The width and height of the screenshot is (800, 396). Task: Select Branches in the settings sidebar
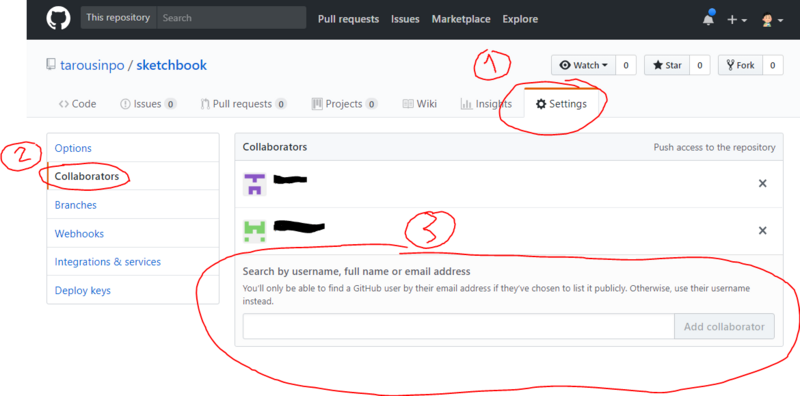tap(133, 205)
